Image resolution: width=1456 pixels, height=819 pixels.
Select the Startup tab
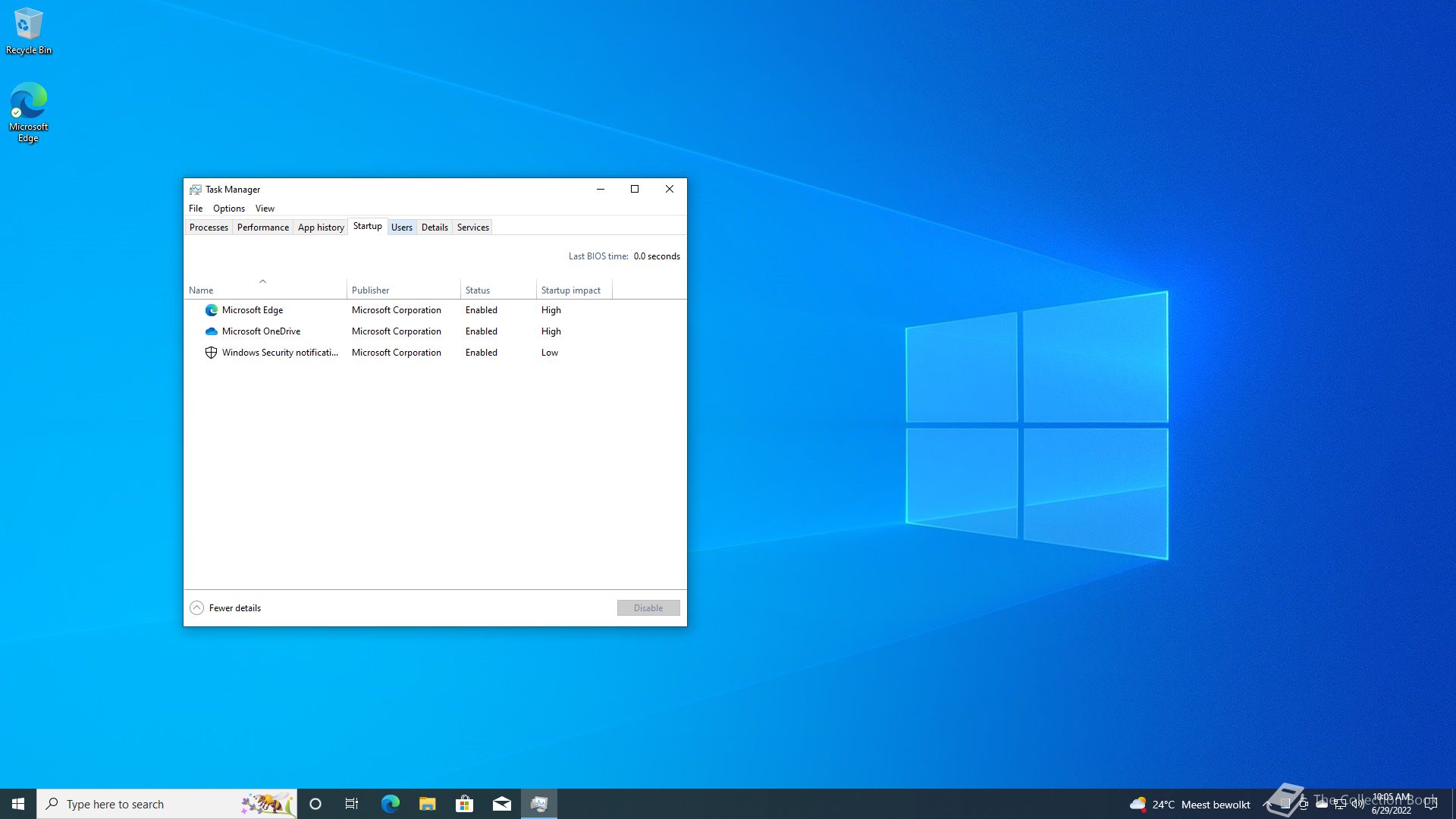point(368,226)
